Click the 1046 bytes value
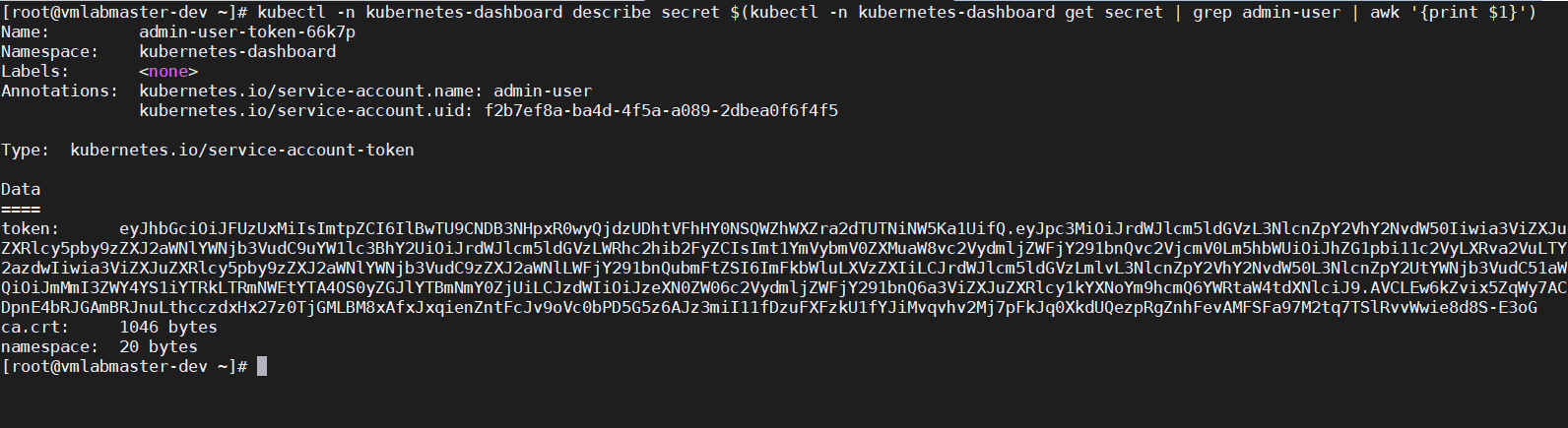The width and height of the screenshot is (1568, 428). [168, 327]
